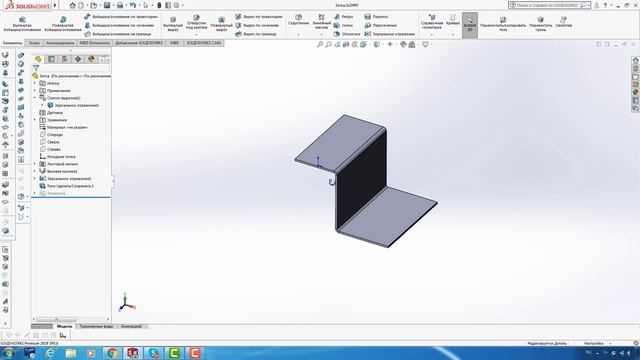Click the Revolved Boss/Base tool
The image size is (640, 360).
click(63, 24)
